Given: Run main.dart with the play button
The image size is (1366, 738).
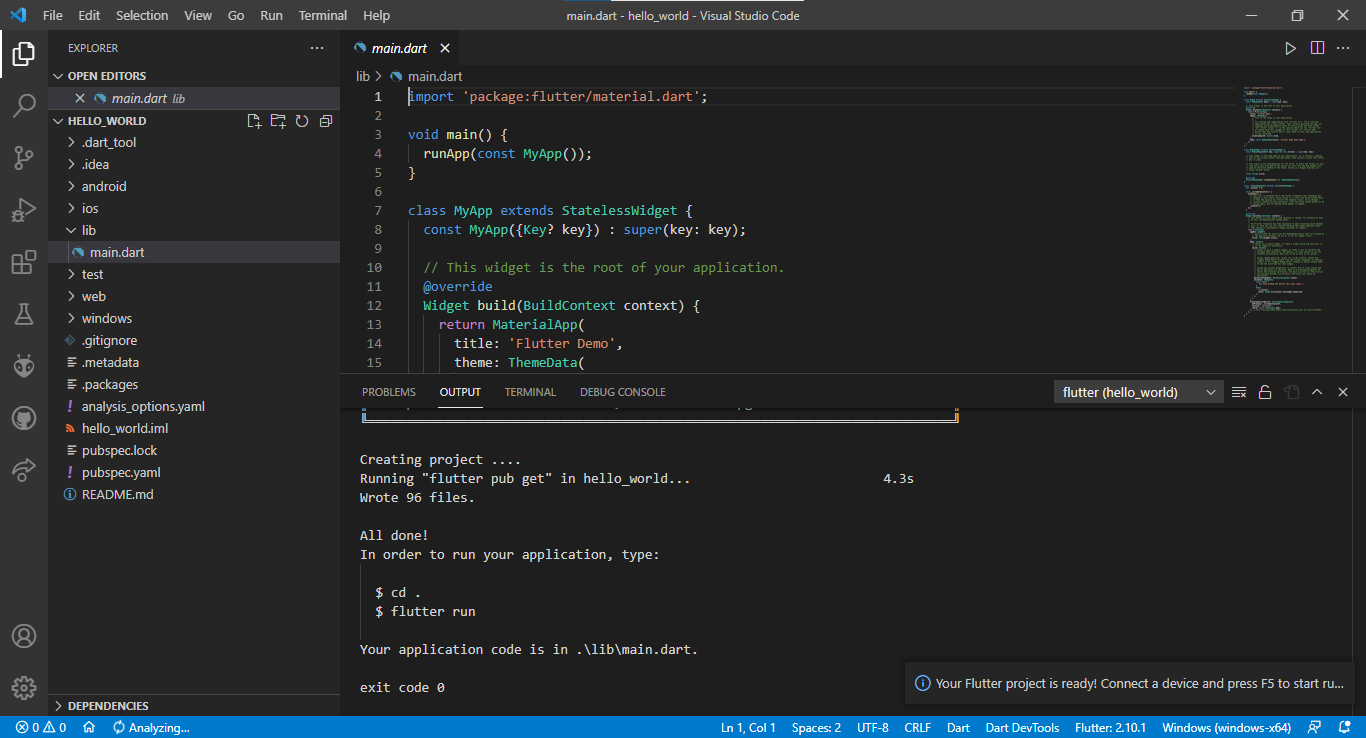Looking at the screenshot, I should [1291, 47].
